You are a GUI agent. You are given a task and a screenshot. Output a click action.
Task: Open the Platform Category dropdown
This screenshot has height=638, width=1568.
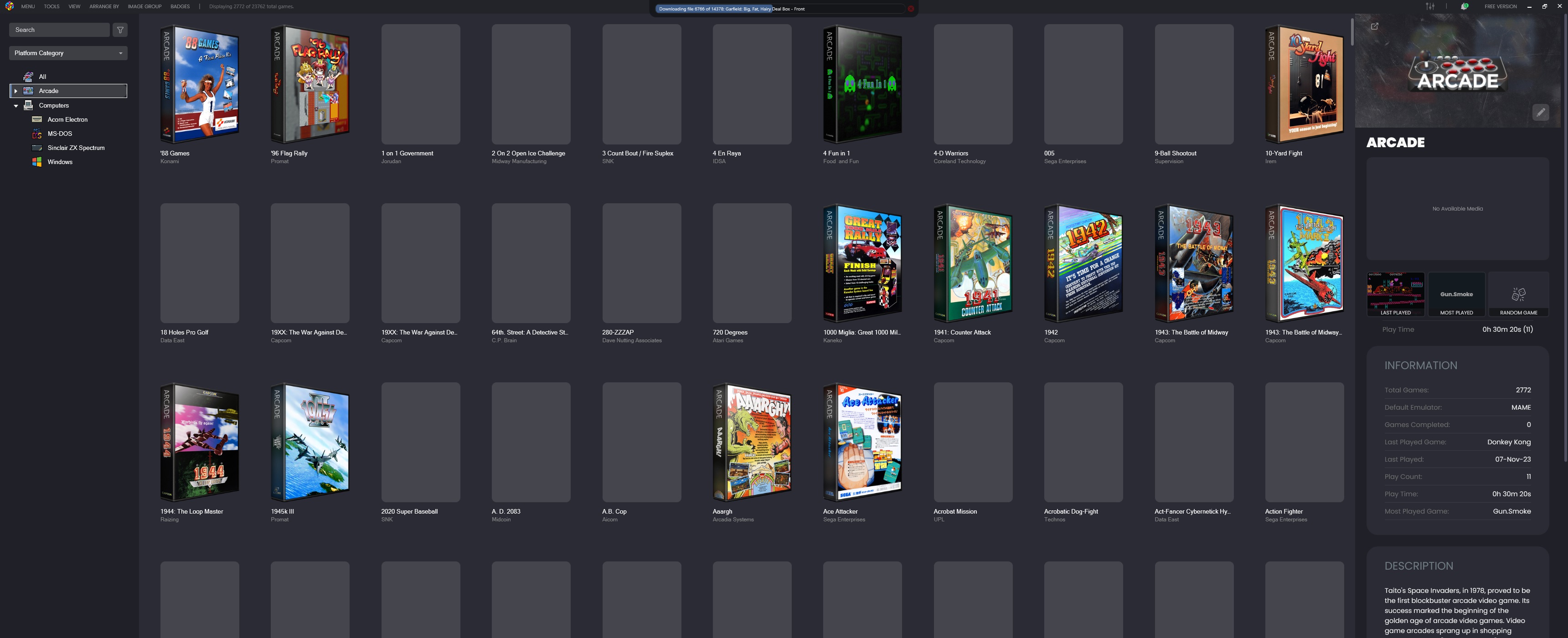click(68, 53)
